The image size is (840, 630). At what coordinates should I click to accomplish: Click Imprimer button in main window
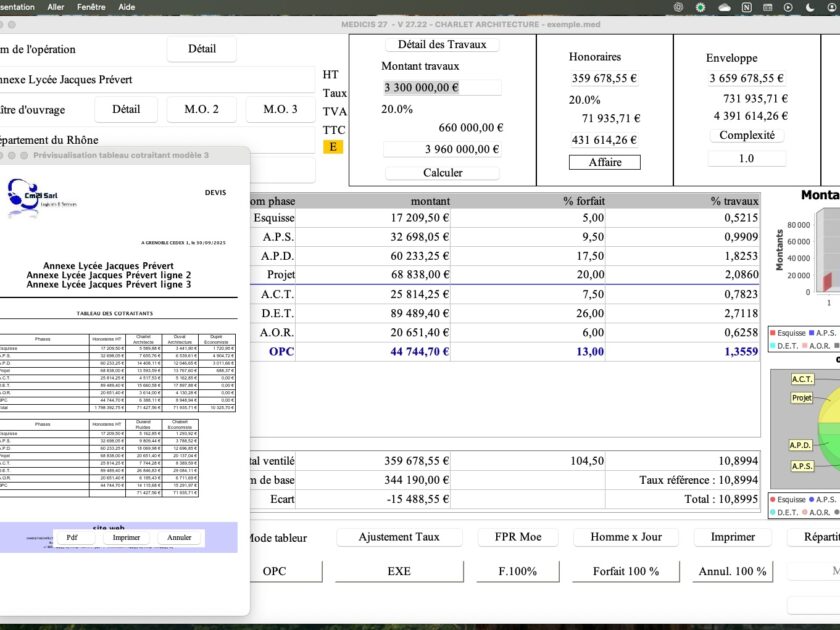click(732, 537)
